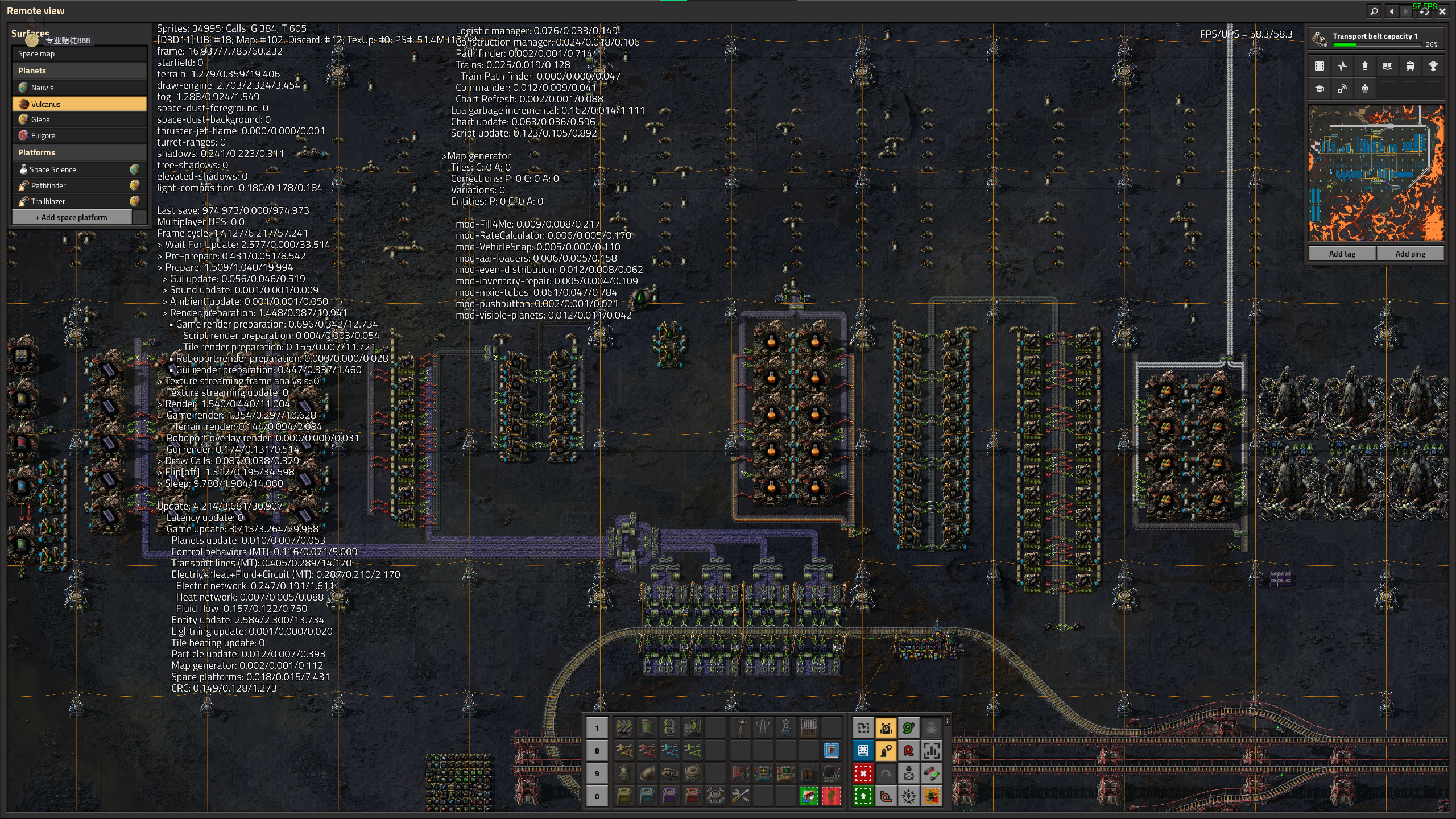
Task: Click the Add ping button
Action: (x=1410, y=254)
